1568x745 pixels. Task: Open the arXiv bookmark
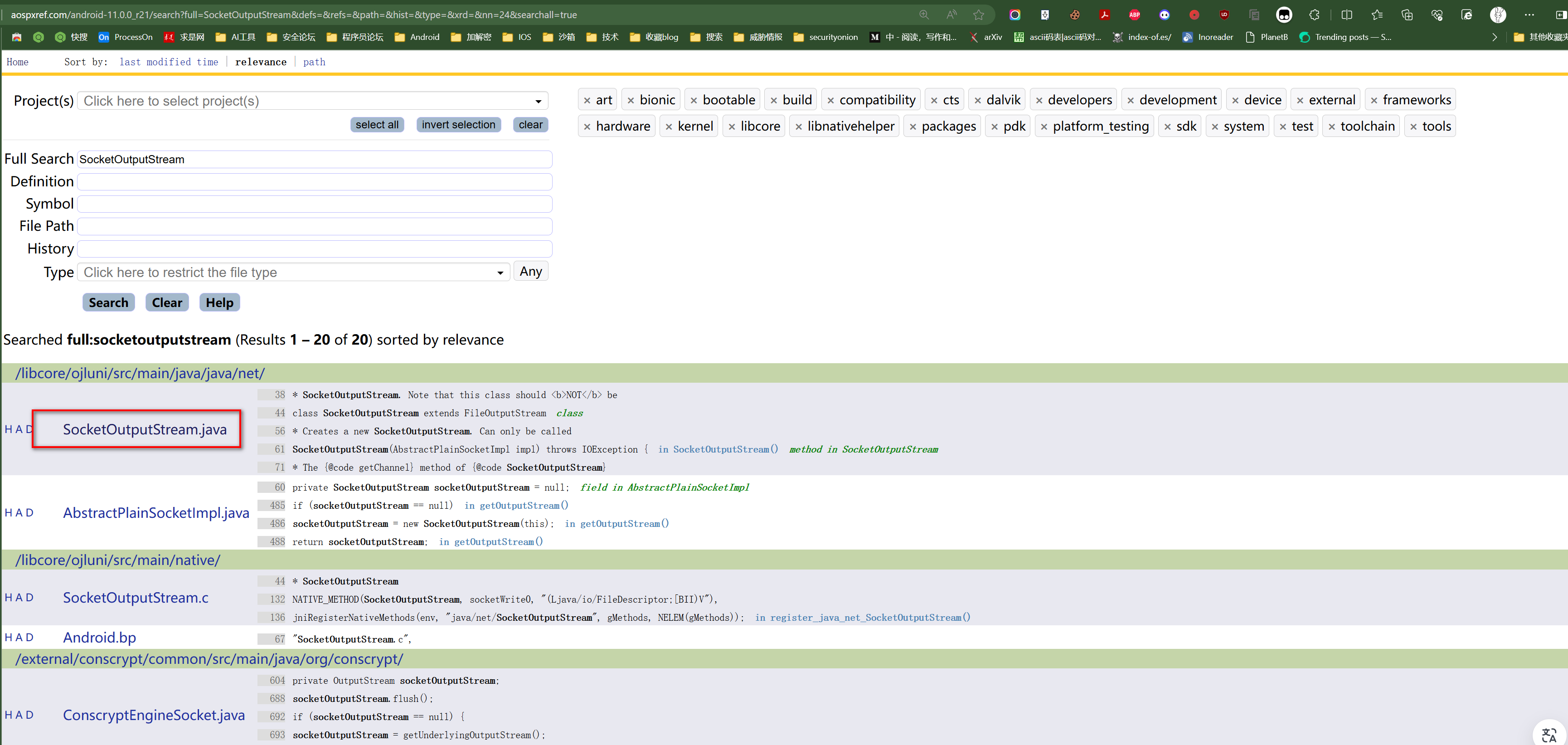985,37
